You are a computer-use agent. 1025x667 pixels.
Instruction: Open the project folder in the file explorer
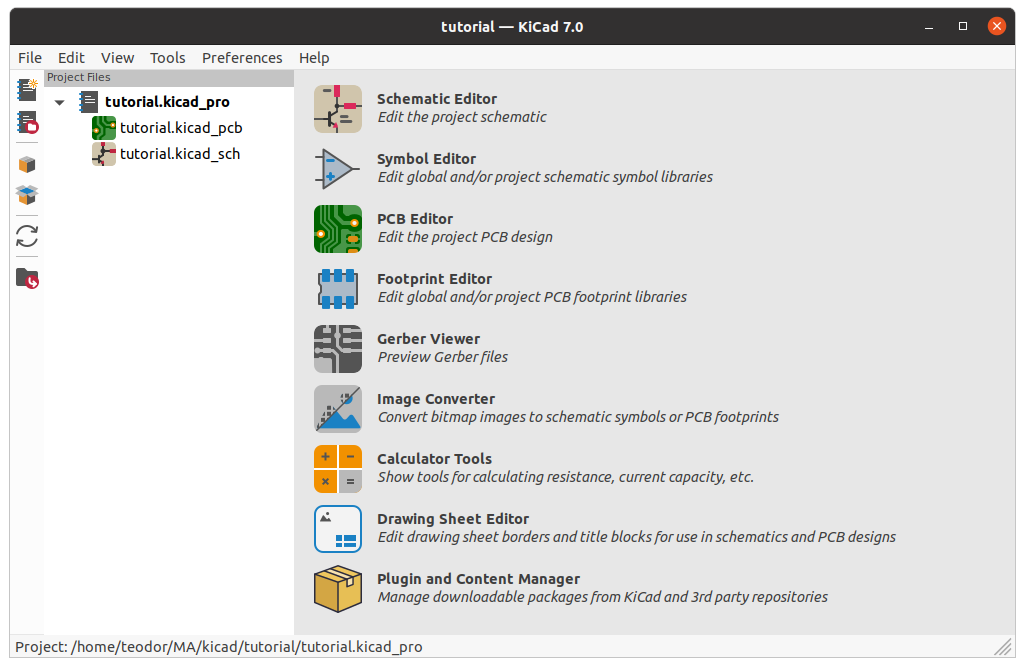pos(27,278)
